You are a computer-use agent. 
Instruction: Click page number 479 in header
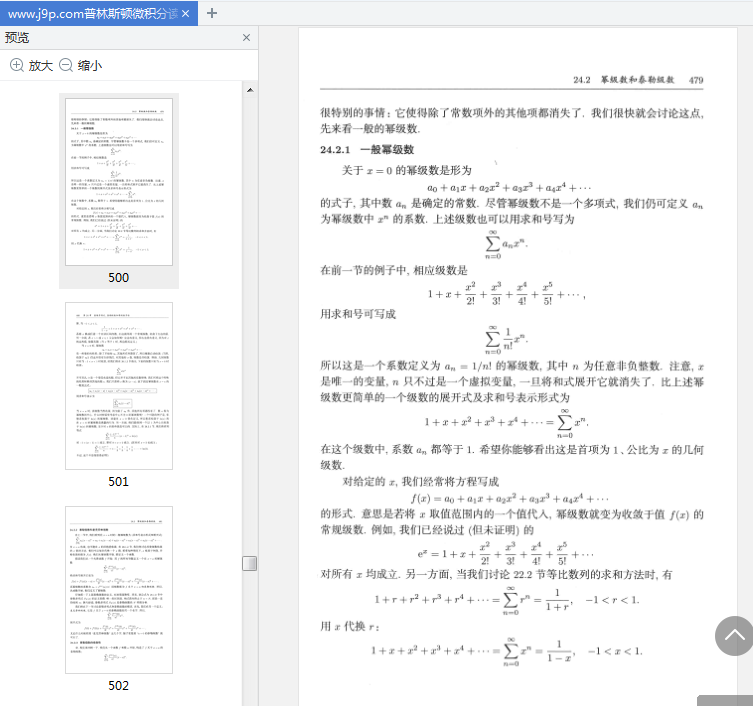[x=696, y=80]
